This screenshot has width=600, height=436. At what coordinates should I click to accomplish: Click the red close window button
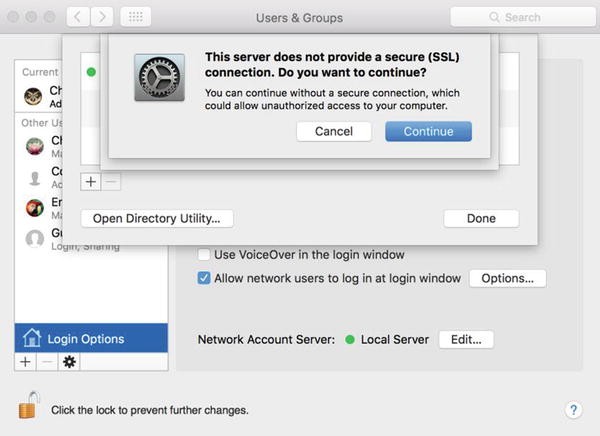(13, 17)
